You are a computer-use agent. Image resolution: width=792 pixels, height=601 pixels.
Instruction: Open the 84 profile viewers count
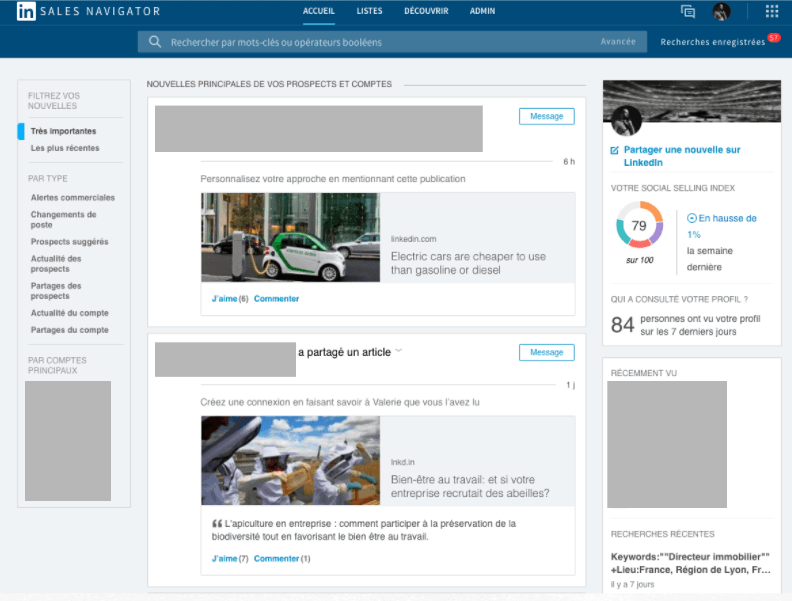[x=622, y=325]
